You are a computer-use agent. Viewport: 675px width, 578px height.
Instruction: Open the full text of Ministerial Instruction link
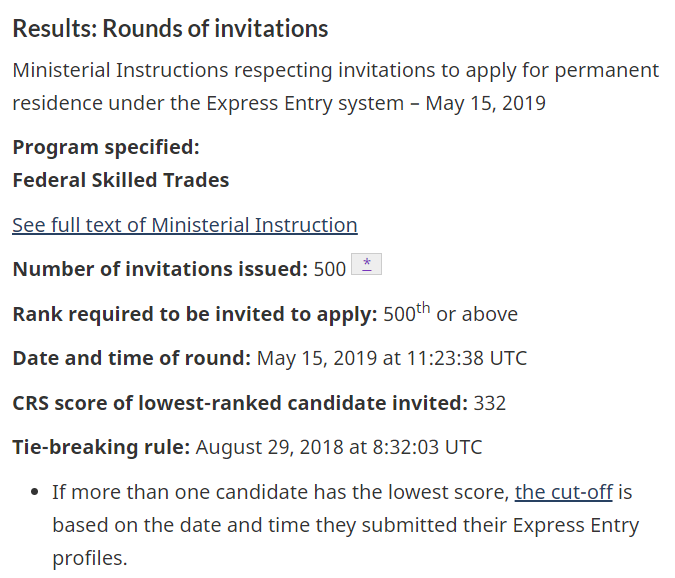click(184, 225)
